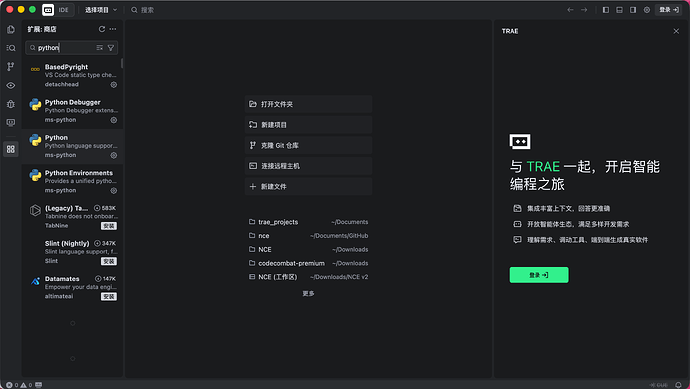Toggle the right secondary sidebar layout

[x=633, y=10]
